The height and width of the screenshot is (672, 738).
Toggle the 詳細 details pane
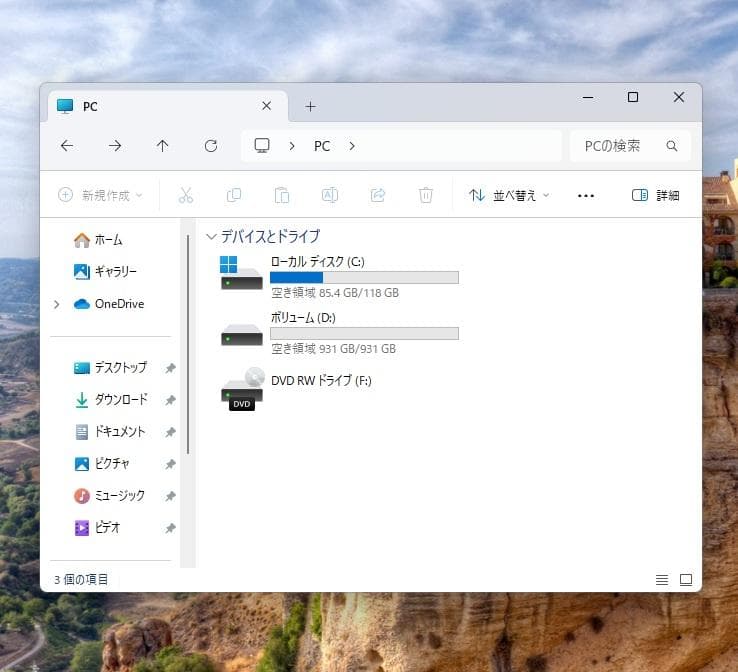pos(655,195)
